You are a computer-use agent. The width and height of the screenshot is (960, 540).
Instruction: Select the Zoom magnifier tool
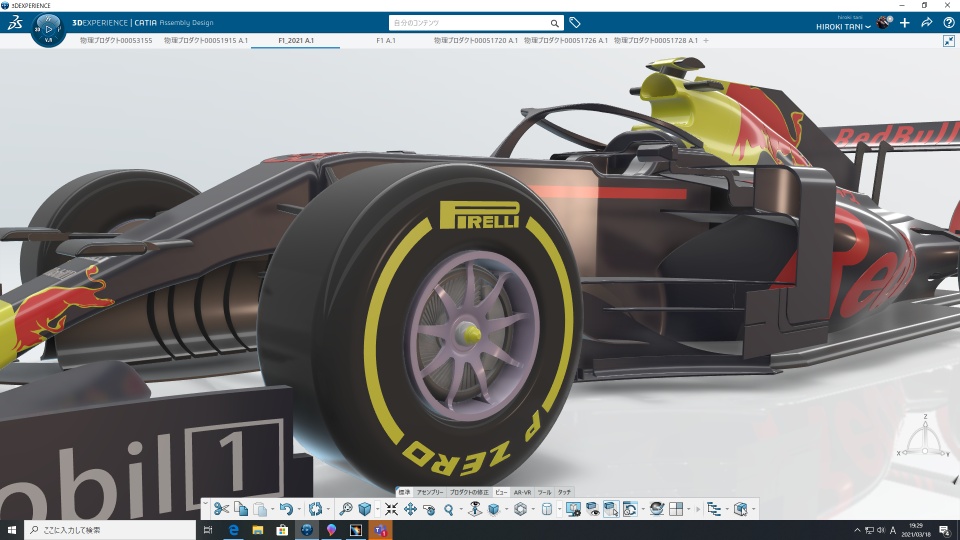pyautogui.click(x=448, y=509)
